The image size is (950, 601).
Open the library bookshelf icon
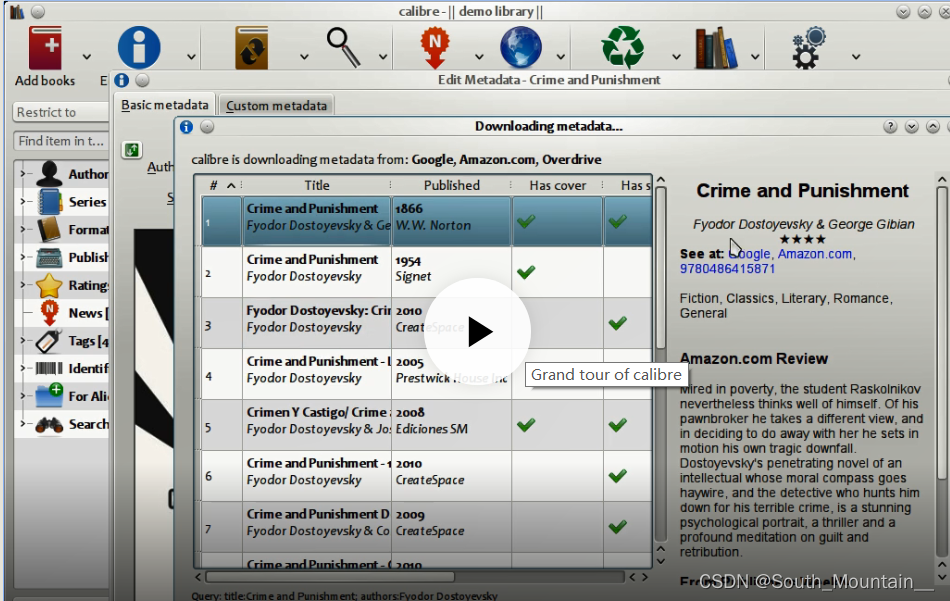tap(716, 47)
